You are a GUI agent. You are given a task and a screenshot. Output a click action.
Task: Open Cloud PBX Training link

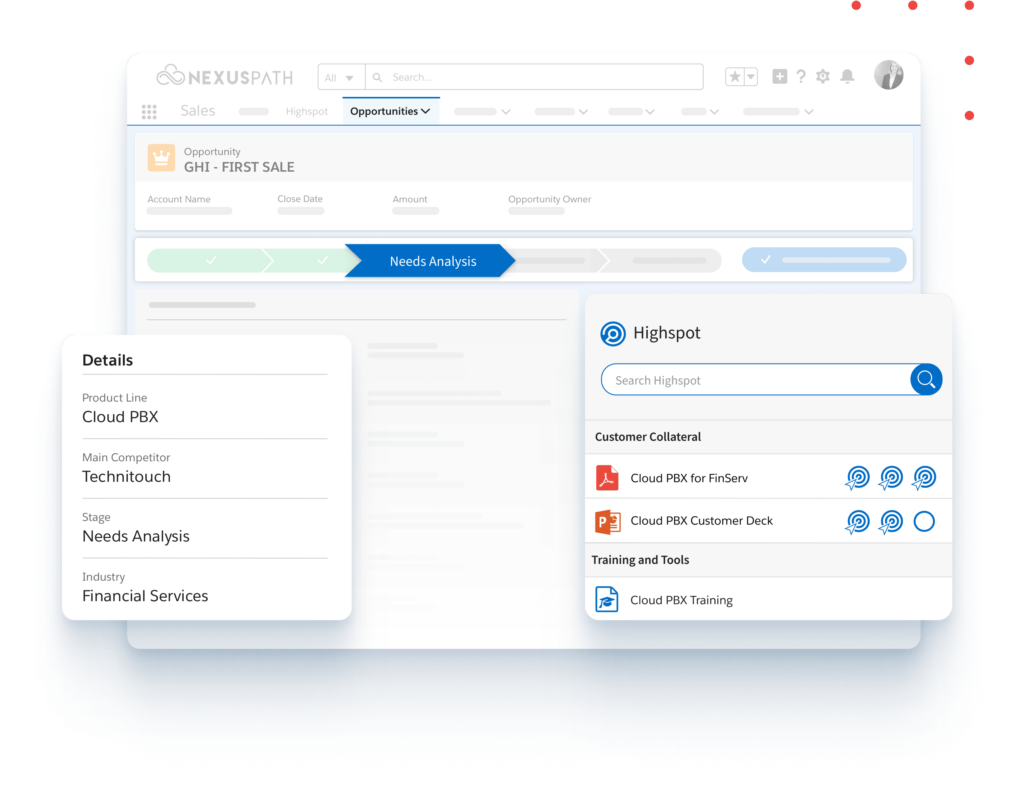[x=681, y=599]
